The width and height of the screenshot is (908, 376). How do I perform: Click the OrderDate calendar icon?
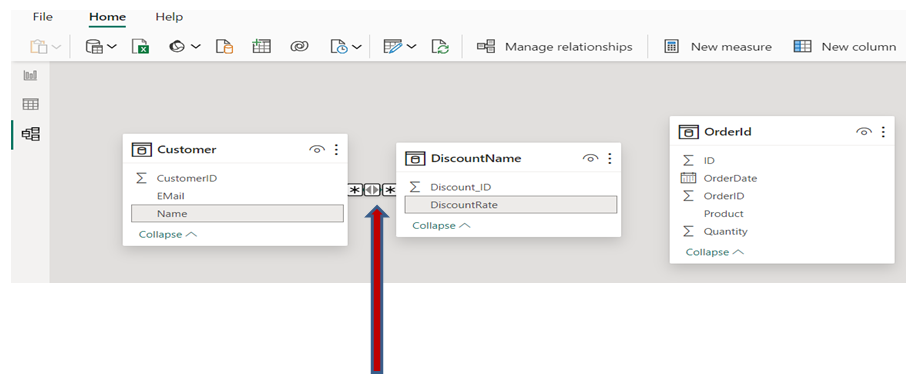[688, 178]
